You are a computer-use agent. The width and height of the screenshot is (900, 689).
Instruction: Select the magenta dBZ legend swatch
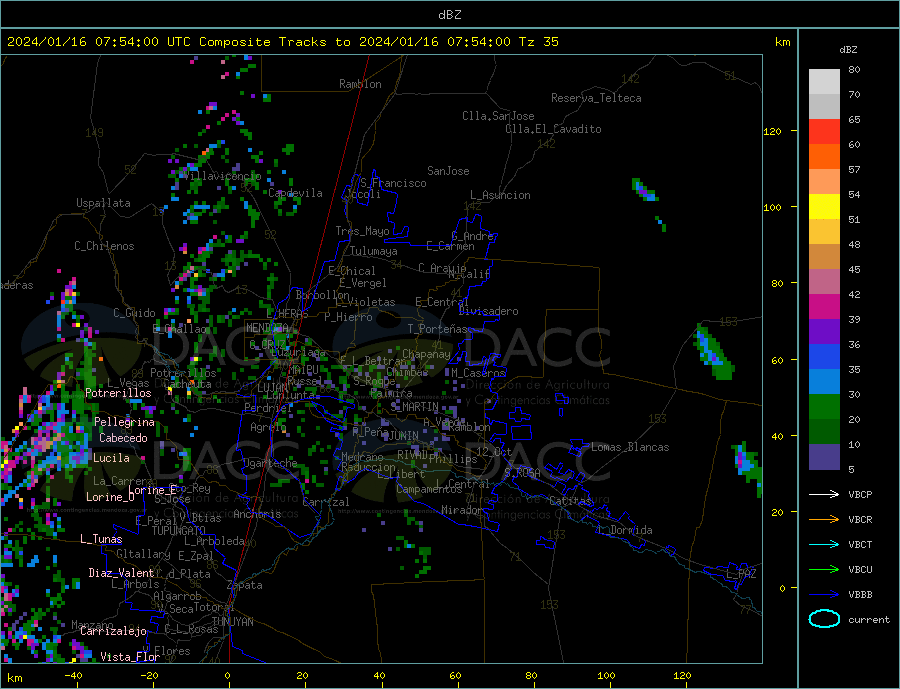pos(824,307)
